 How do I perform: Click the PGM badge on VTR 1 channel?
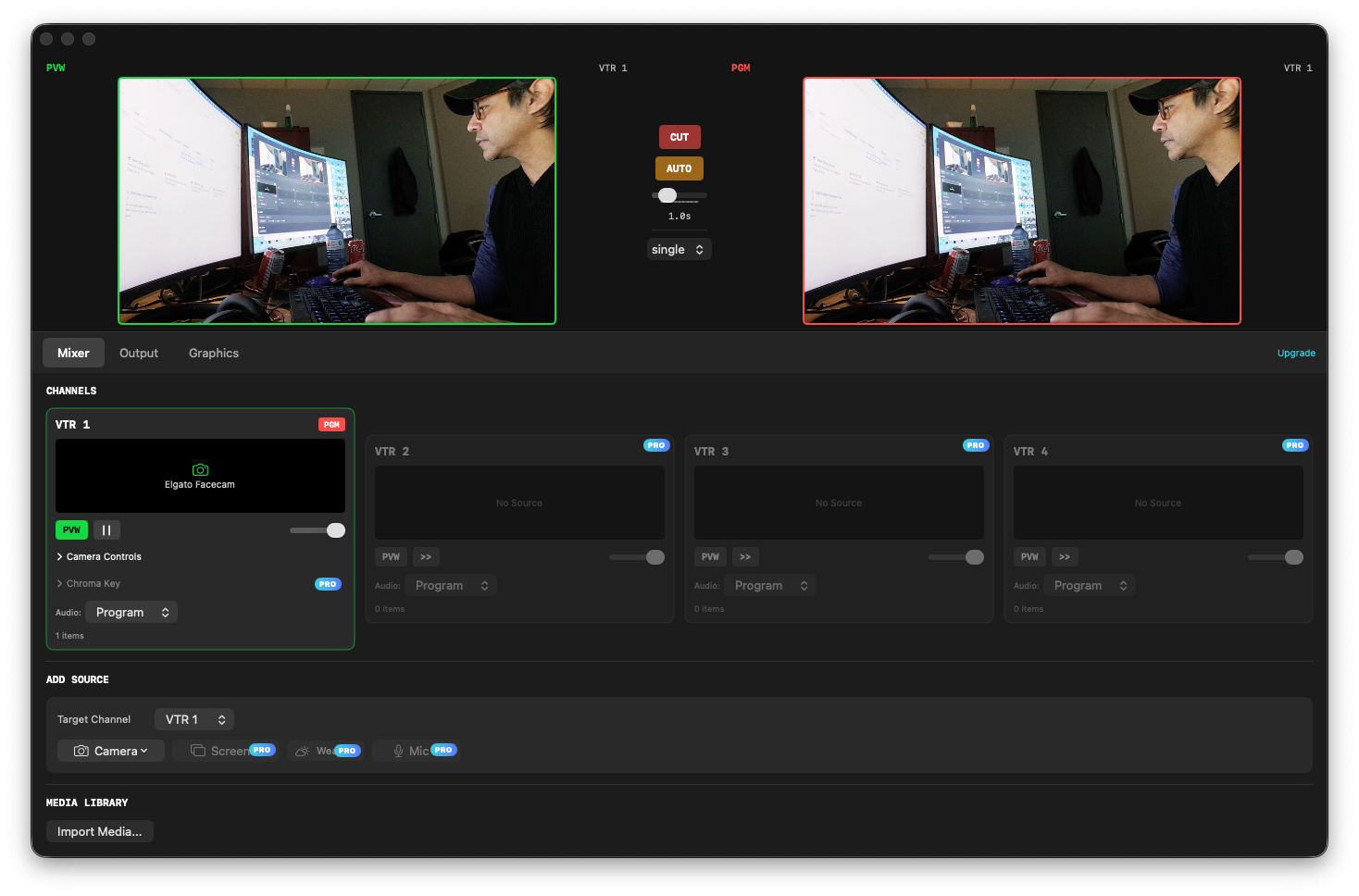pyautogui.click(x=331, y=424)
